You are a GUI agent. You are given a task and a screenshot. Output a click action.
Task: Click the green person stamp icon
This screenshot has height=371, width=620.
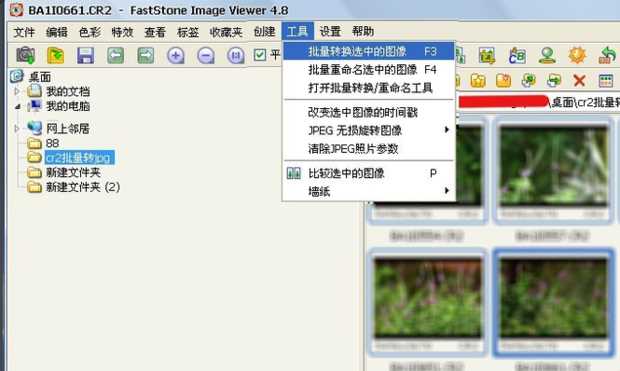547,56
